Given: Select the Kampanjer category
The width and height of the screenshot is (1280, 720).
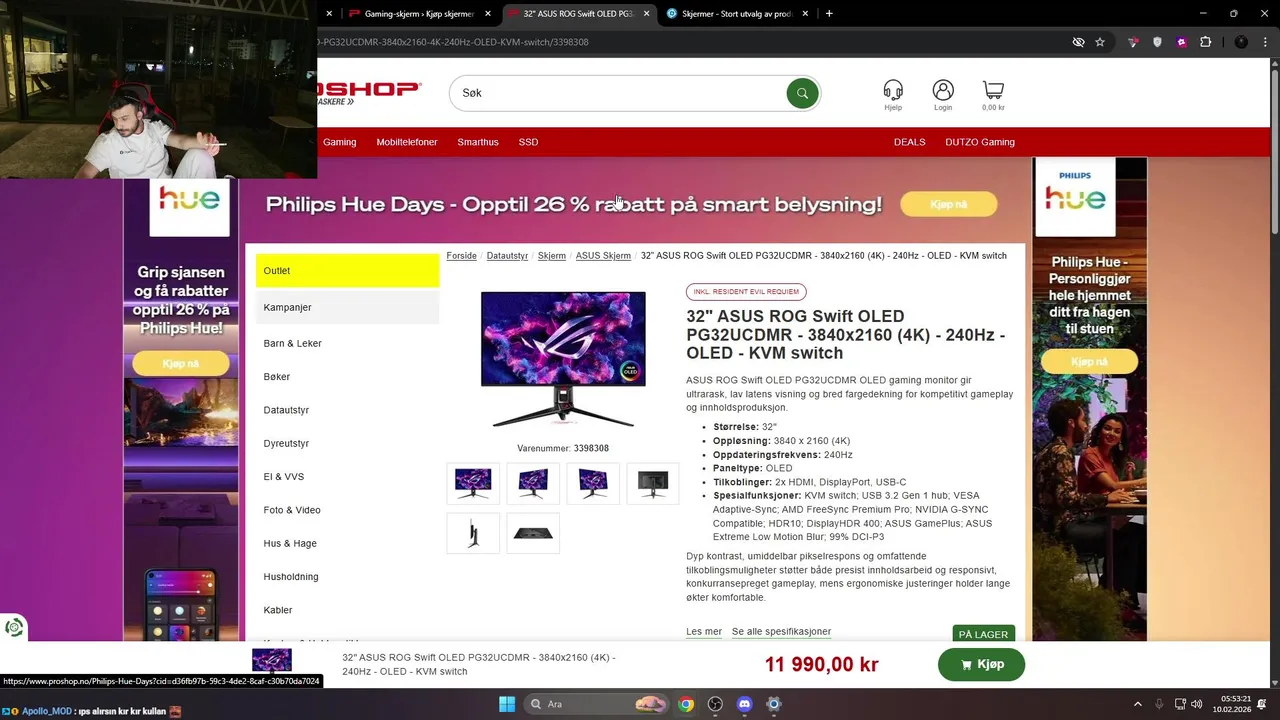Looking at the screenshot, I should pyautogui.click(x=347, y=307).
